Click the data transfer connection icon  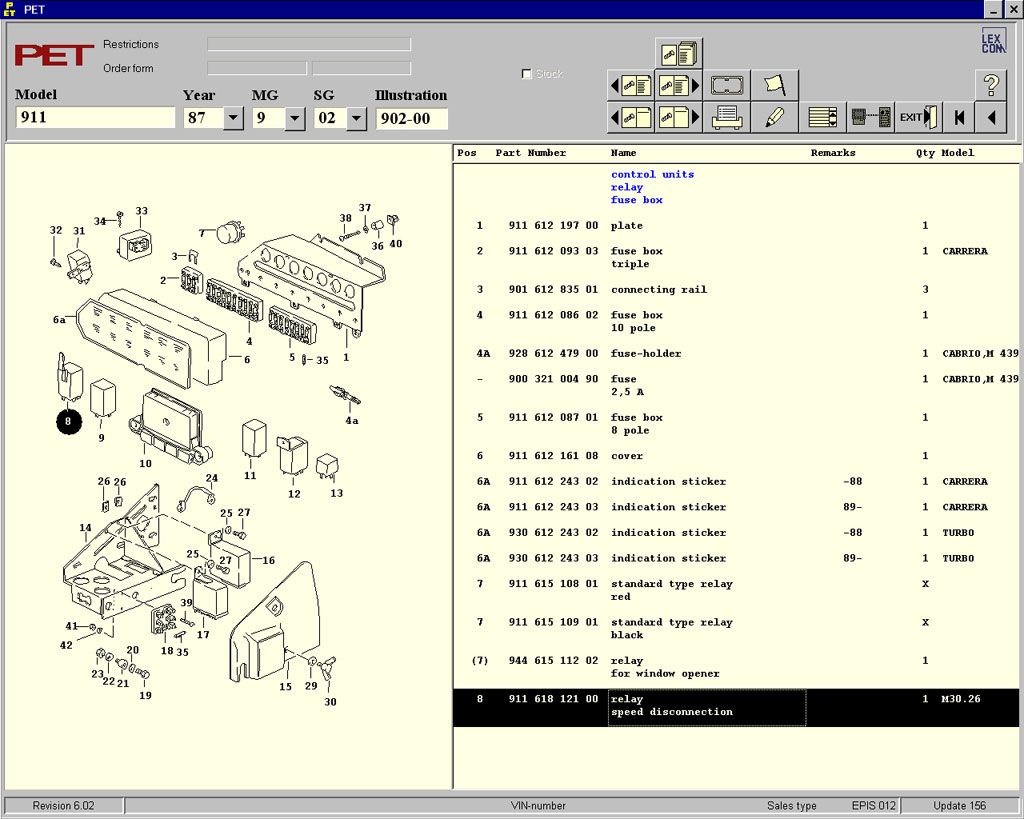[870, 117]
